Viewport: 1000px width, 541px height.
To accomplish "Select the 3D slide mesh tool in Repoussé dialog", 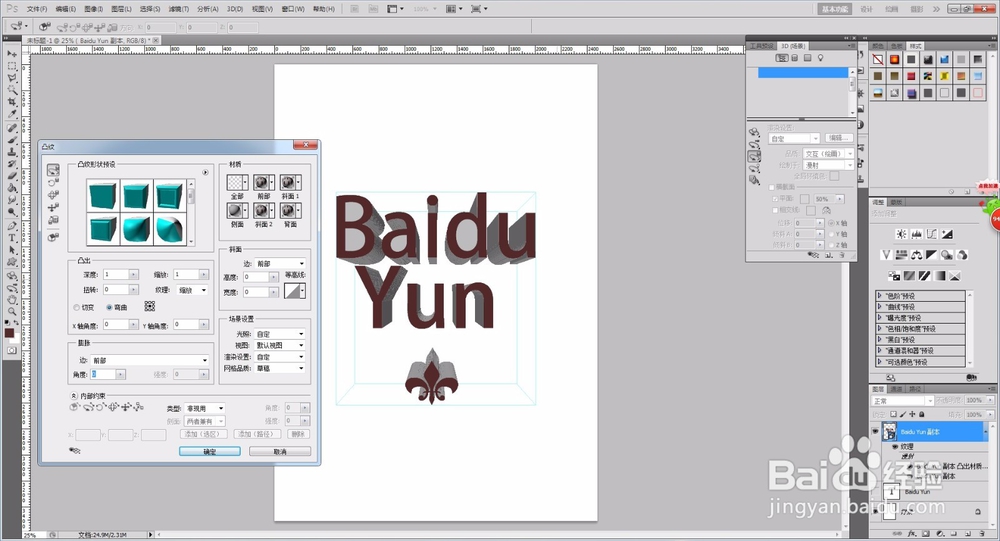I will point(54,207).
